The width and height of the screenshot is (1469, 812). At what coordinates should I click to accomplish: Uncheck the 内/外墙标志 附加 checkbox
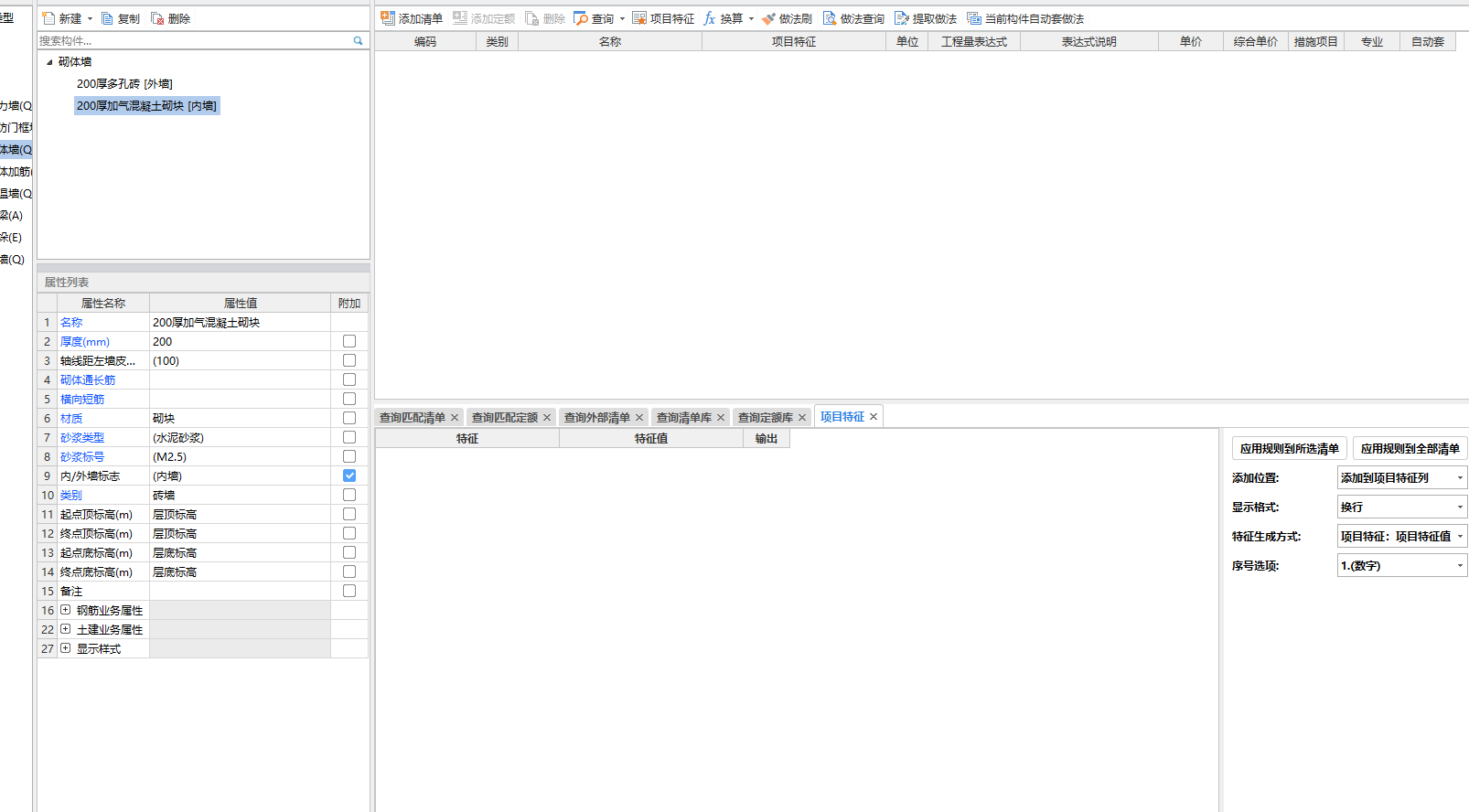349,475
